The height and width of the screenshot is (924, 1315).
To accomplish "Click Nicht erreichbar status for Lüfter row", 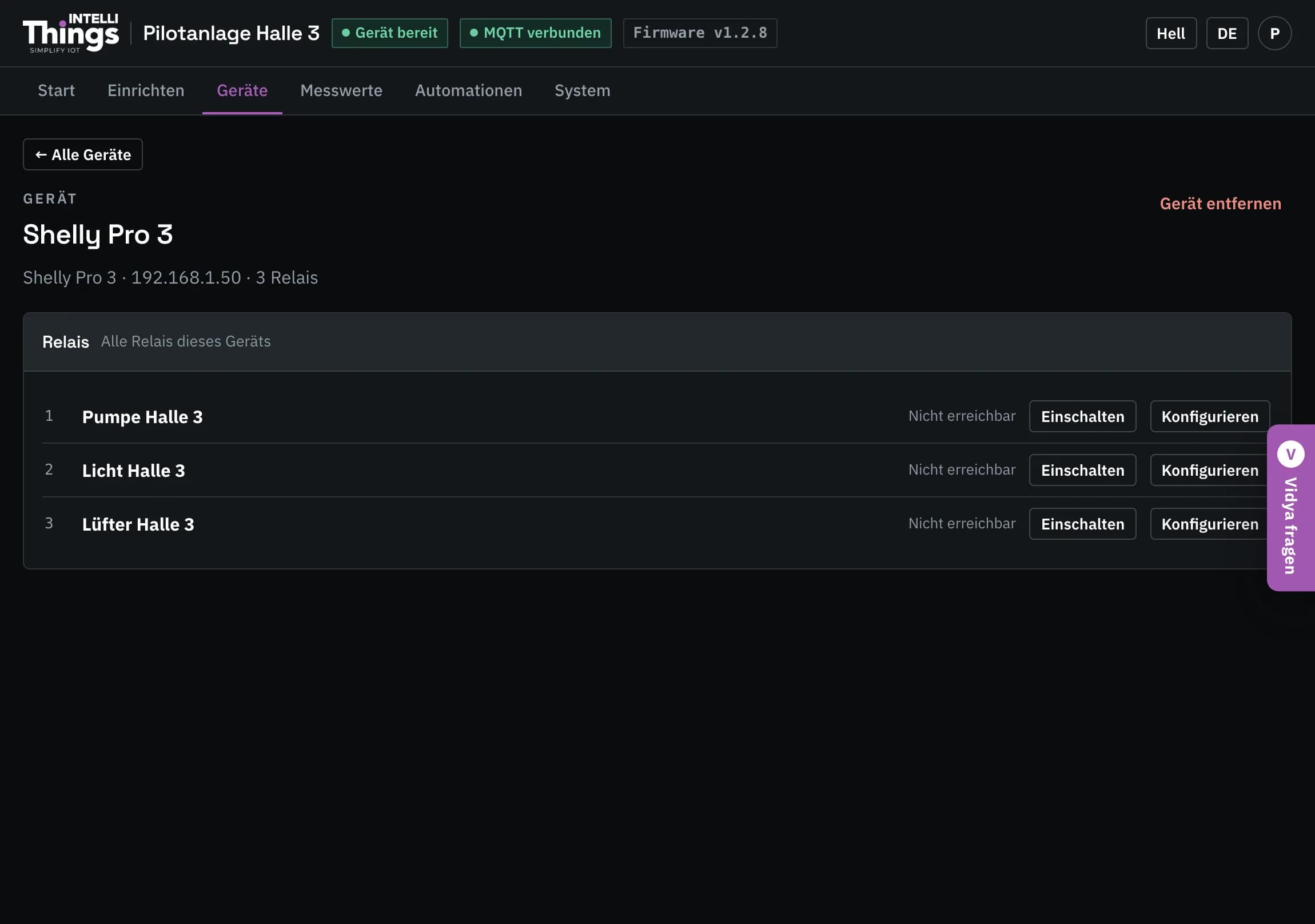I will (962, 524).
